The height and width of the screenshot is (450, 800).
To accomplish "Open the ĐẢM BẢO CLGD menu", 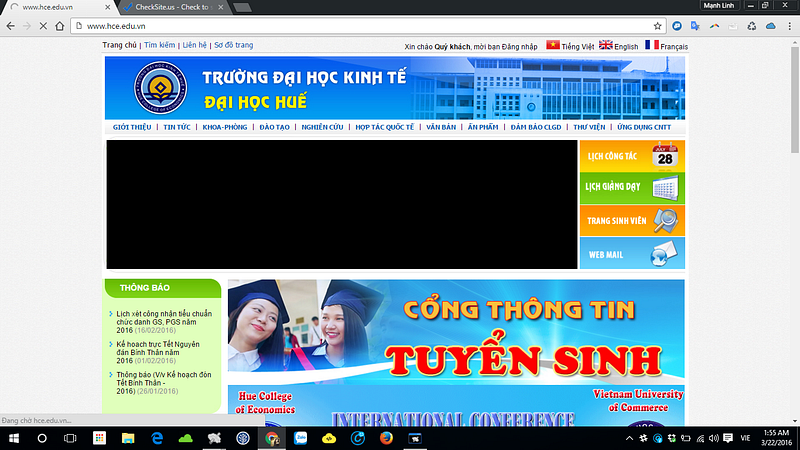I will [536, 127].
